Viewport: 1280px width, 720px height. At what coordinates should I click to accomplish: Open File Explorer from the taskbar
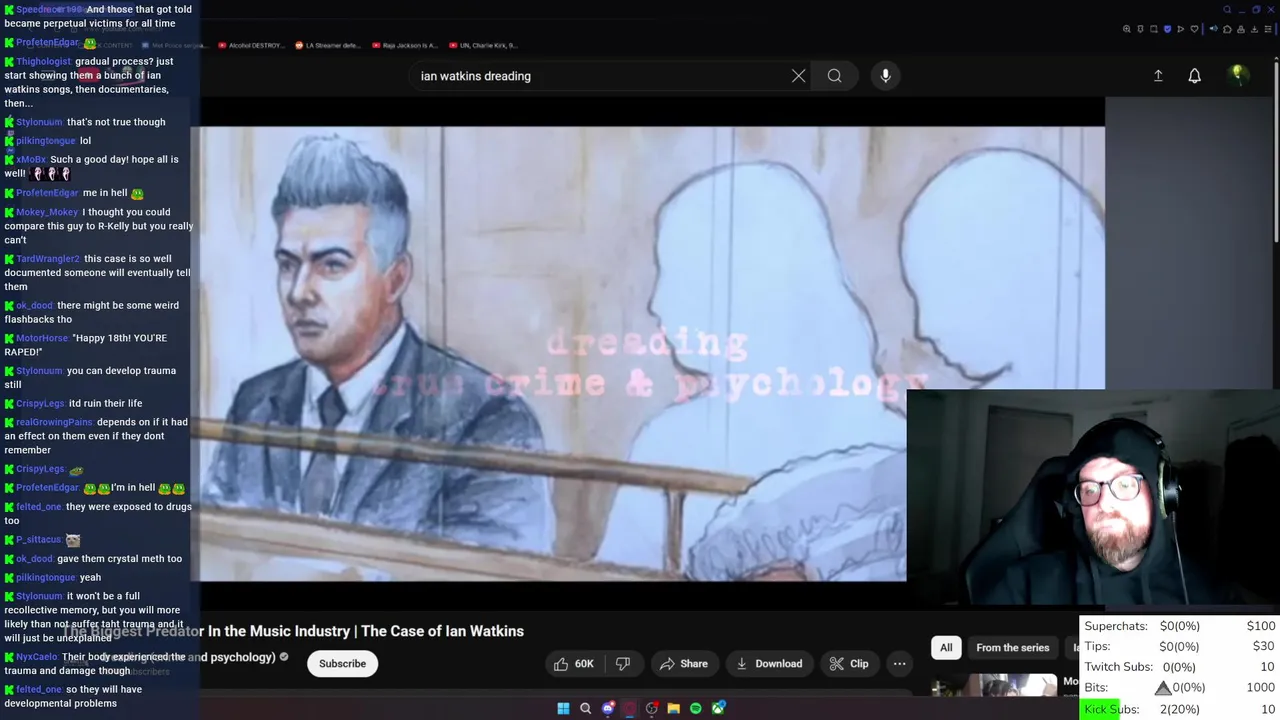(674, 708)
